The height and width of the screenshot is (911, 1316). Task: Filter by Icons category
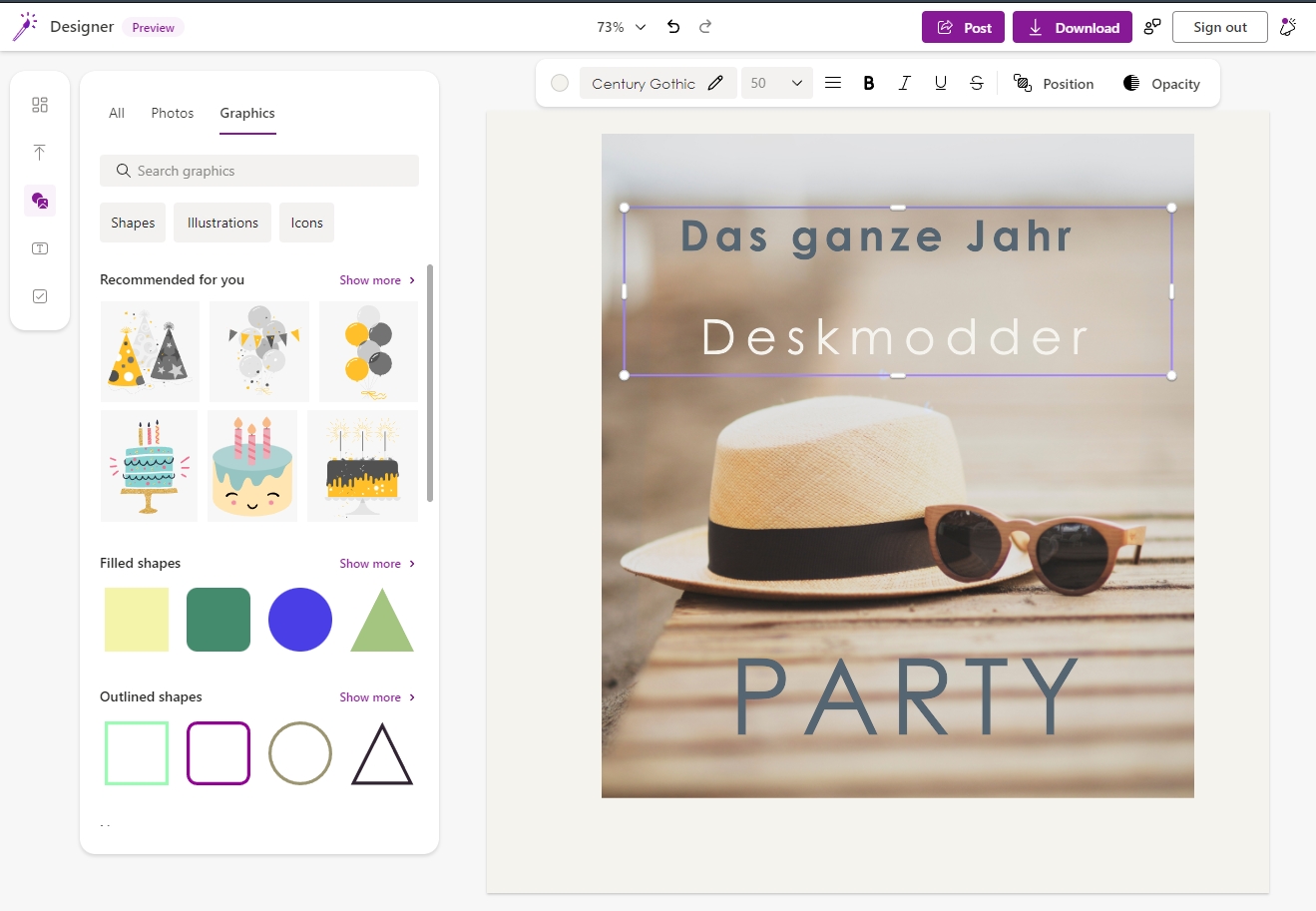click(306, 223)
